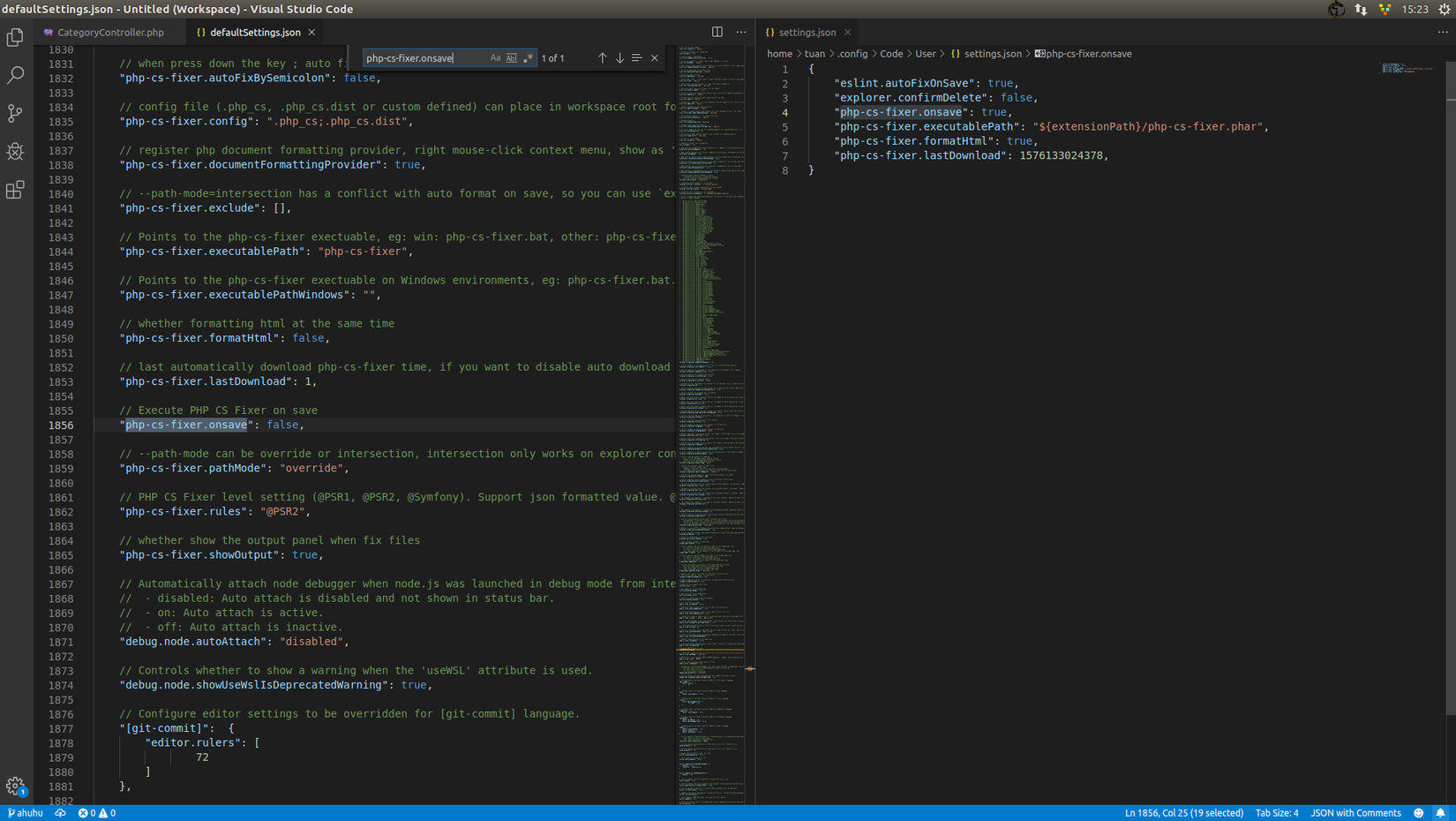Open the Source Control view
1456x821 pixels.
[15, 113]
